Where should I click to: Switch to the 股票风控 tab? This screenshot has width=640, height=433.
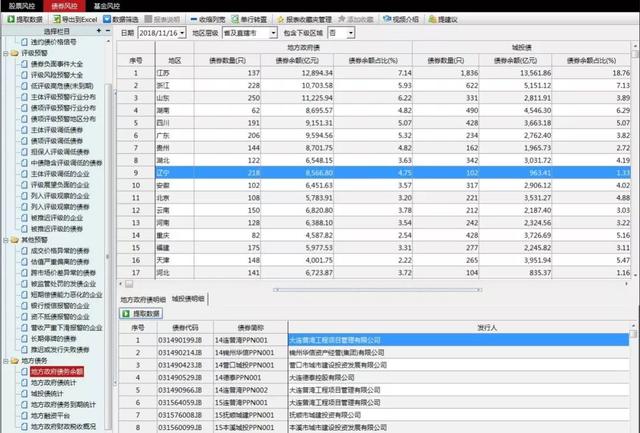click(22, 6)
